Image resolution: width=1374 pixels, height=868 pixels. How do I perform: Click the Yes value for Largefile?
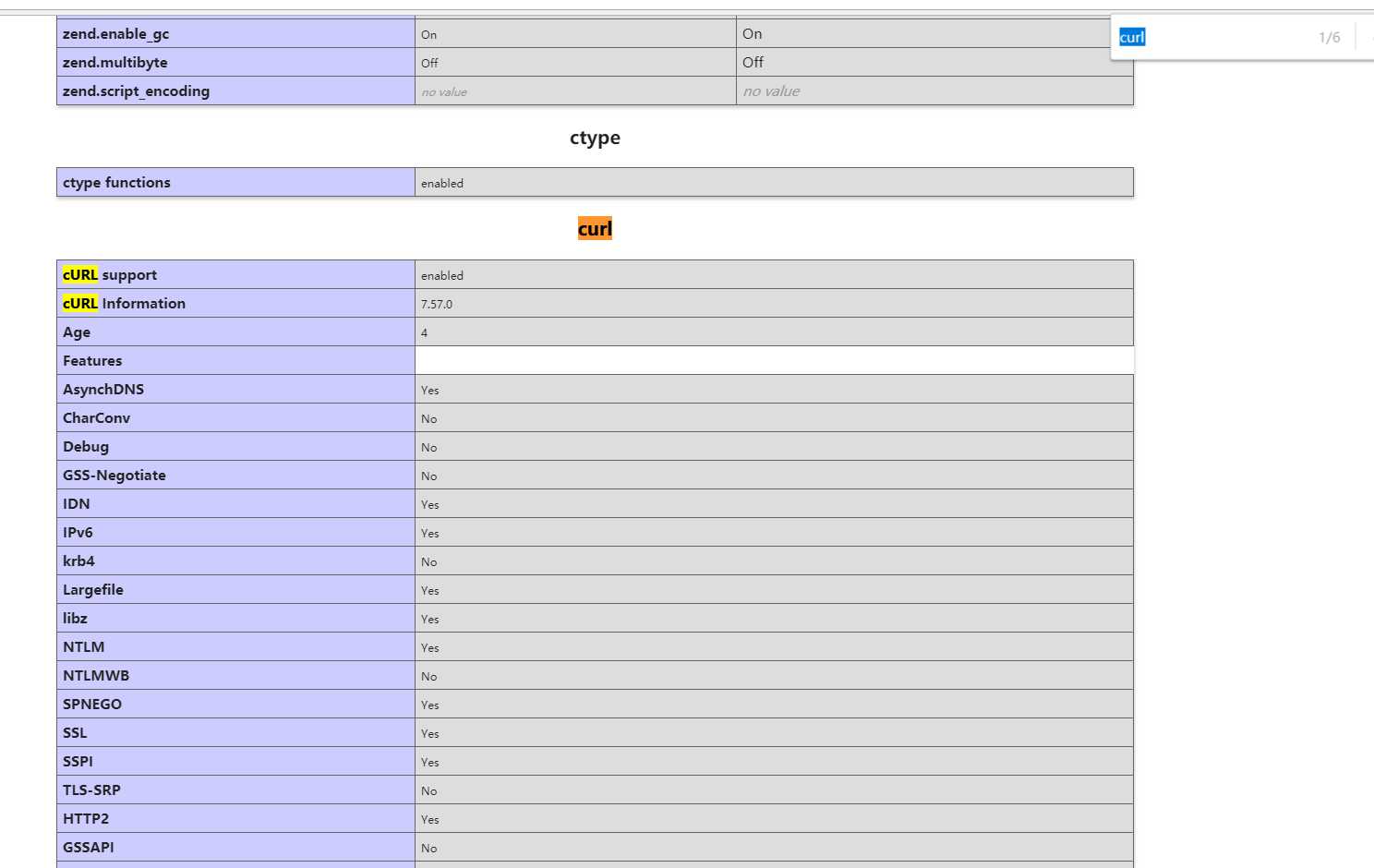click(430, 591)
